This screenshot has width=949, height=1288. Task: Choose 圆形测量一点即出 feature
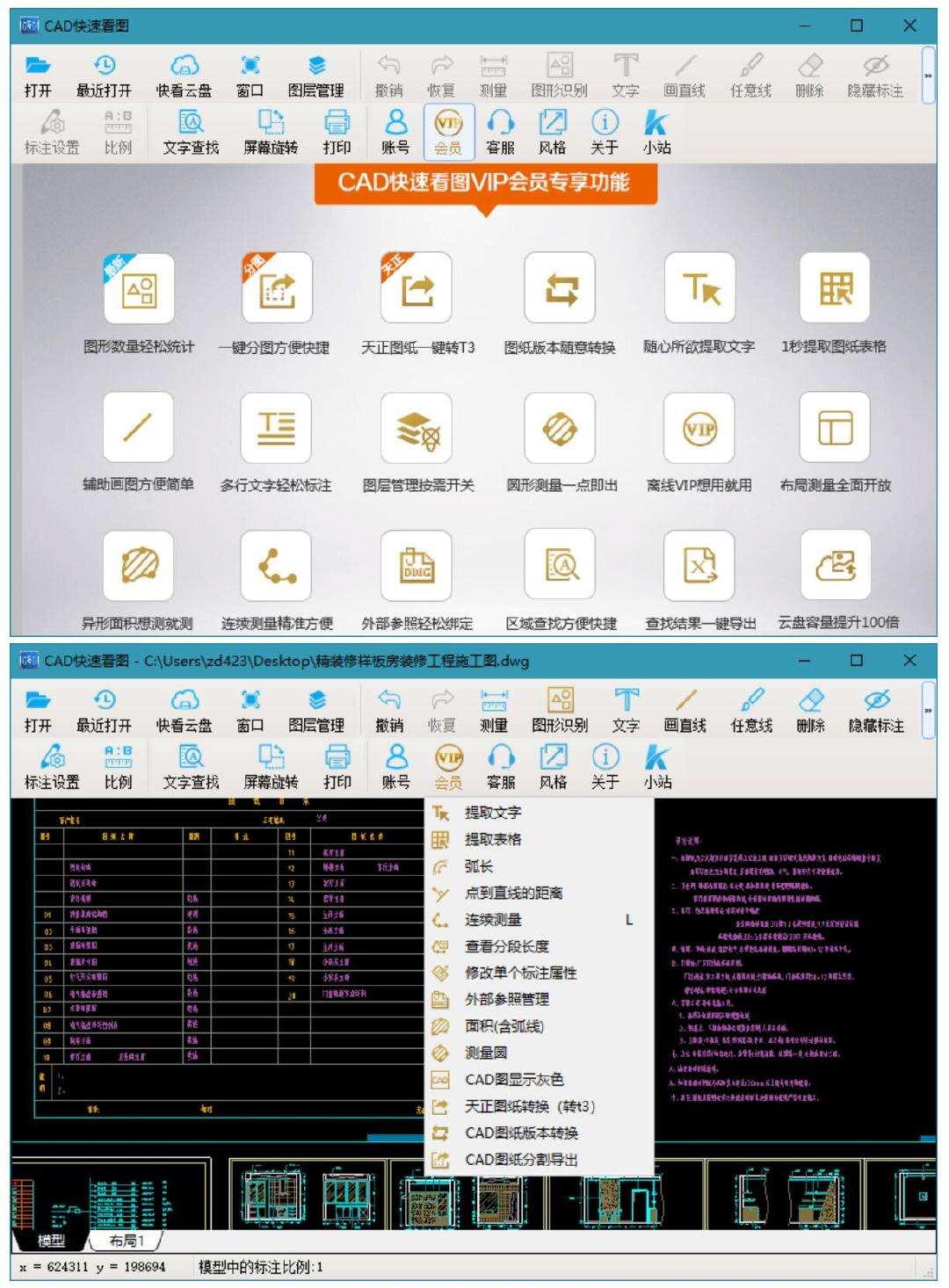560,427
